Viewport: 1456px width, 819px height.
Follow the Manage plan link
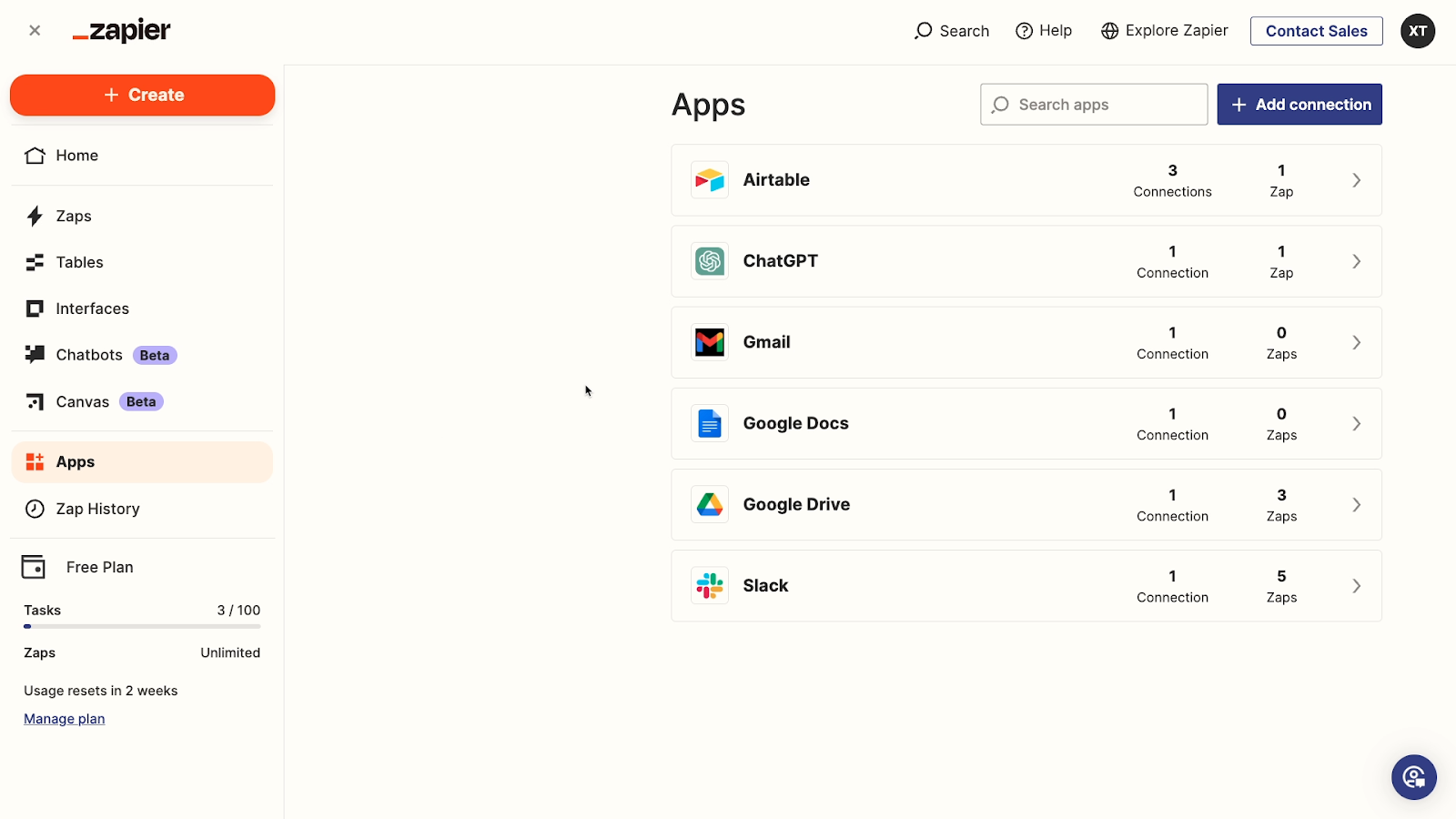click(65, 719)
